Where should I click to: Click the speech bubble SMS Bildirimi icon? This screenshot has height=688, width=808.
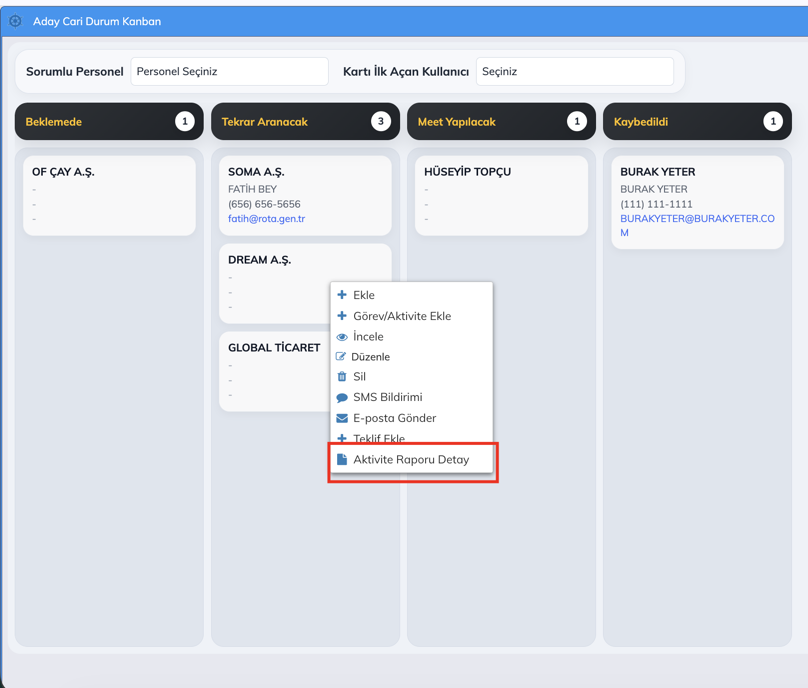click(x=342, y=398)
